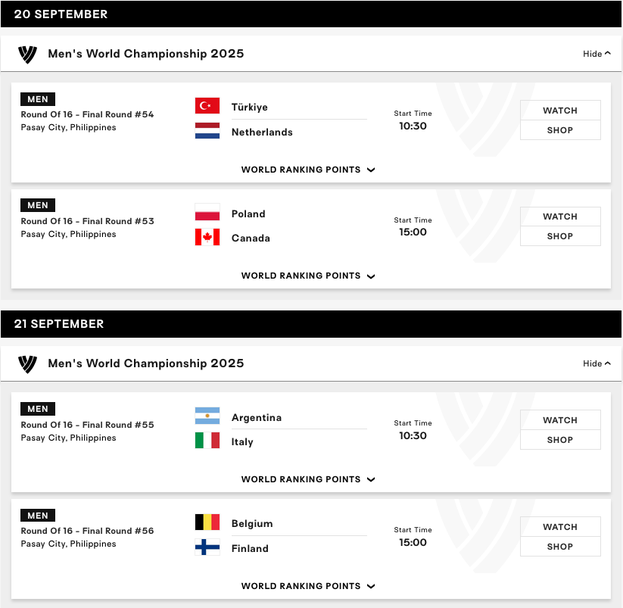Image resolution: width=623 pixels, height=608 pixels.
Task: Click volleyball logo in 21 September header
Action: pos(27,364)
